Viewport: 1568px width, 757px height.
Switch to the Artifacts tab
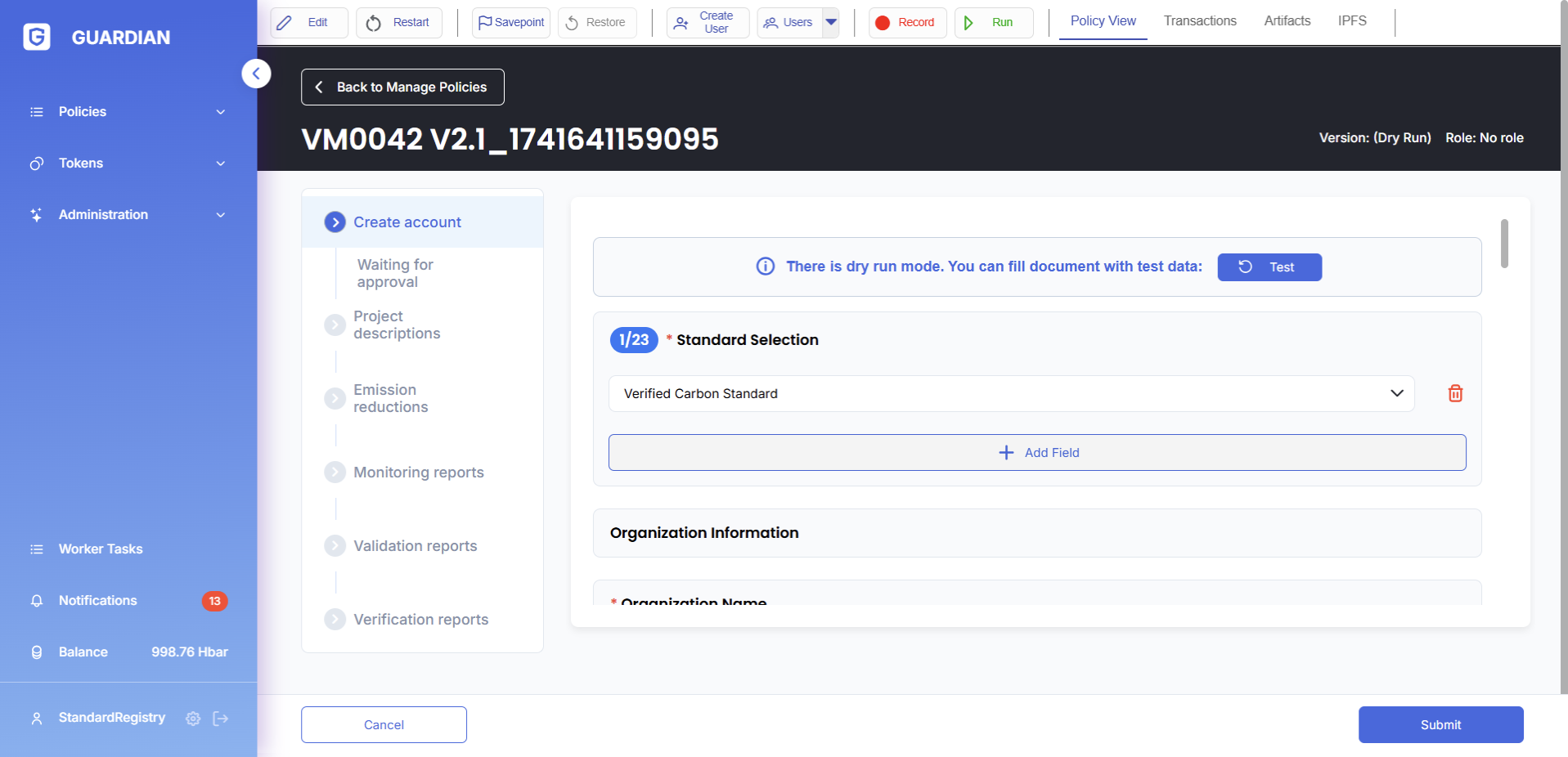click(1287, 21)
